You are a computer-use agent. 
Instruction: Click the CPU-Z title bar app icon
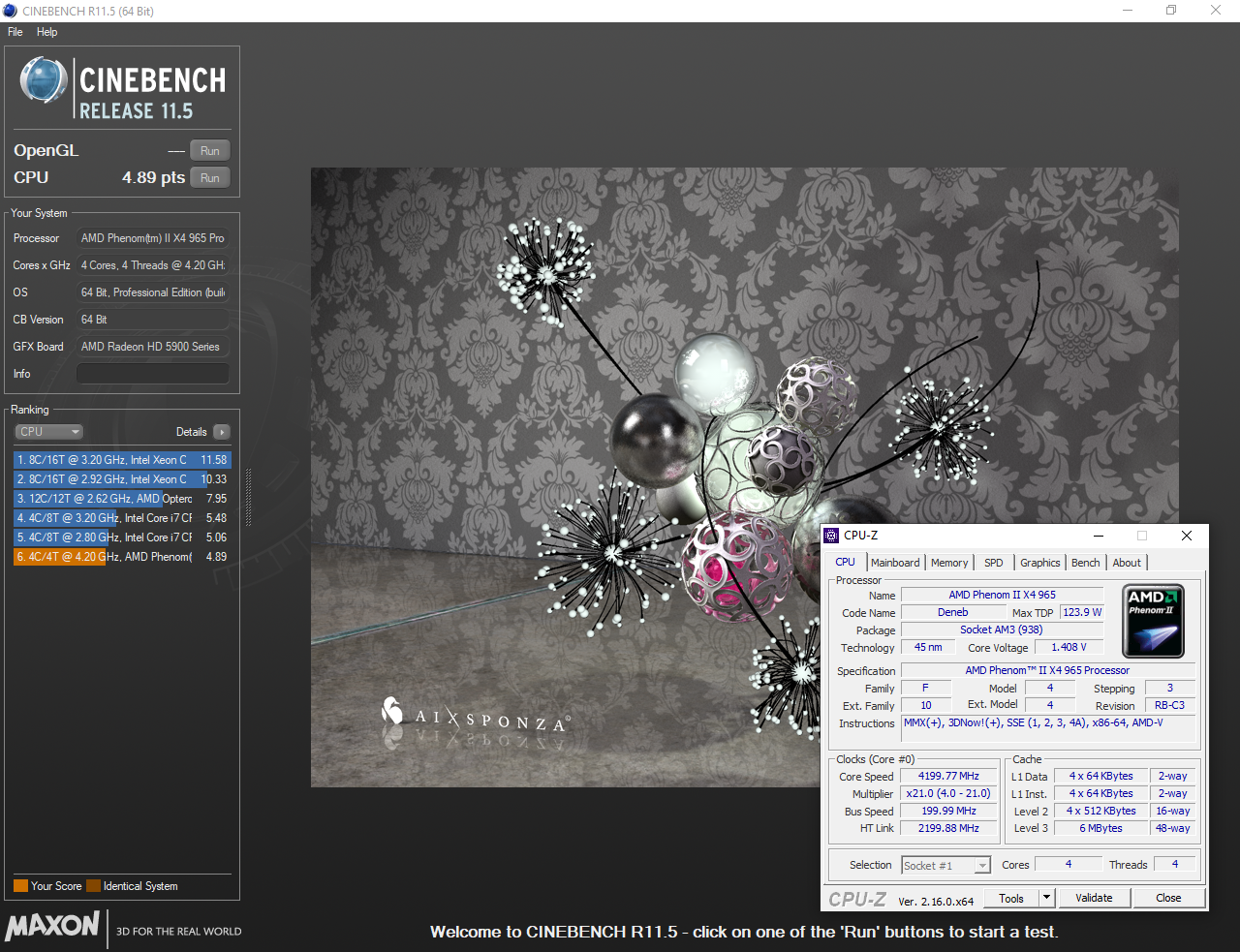(831, 536)
